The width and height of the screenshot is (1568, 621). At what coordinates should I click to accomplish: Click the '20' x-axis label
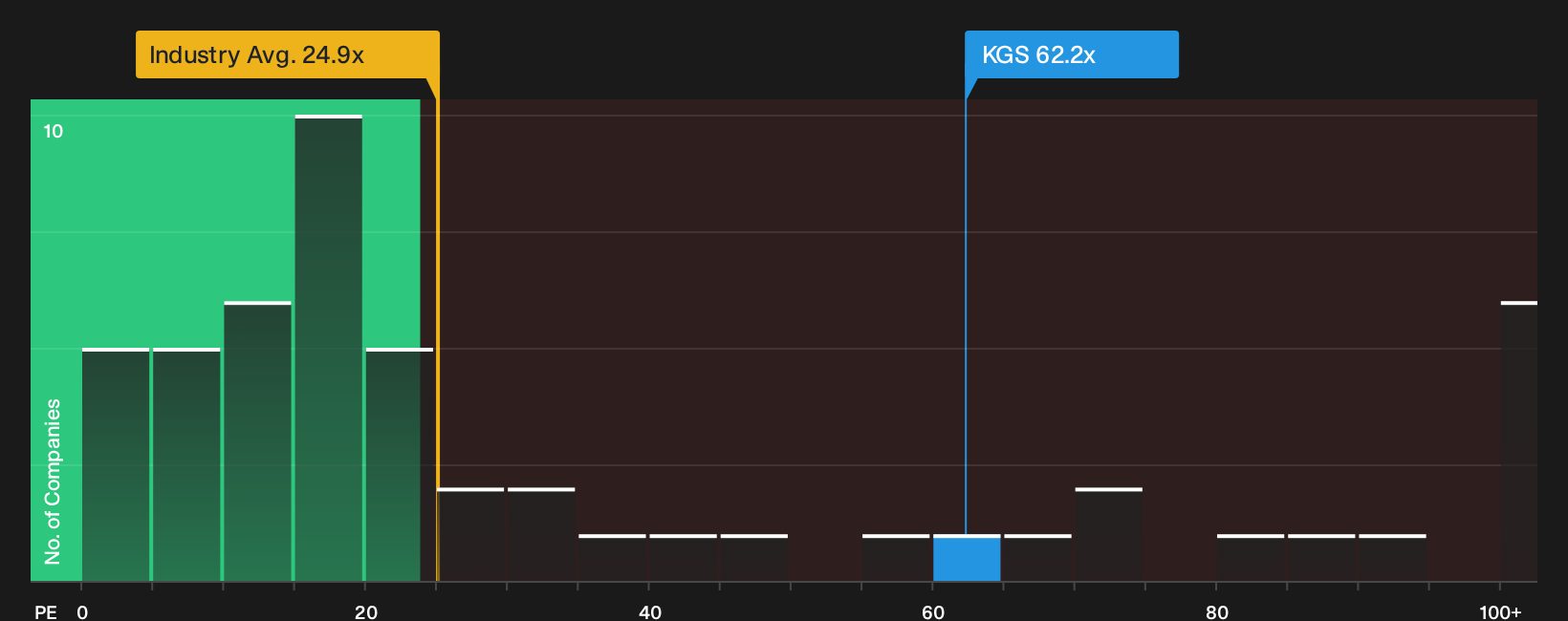[x=365, y=611]
